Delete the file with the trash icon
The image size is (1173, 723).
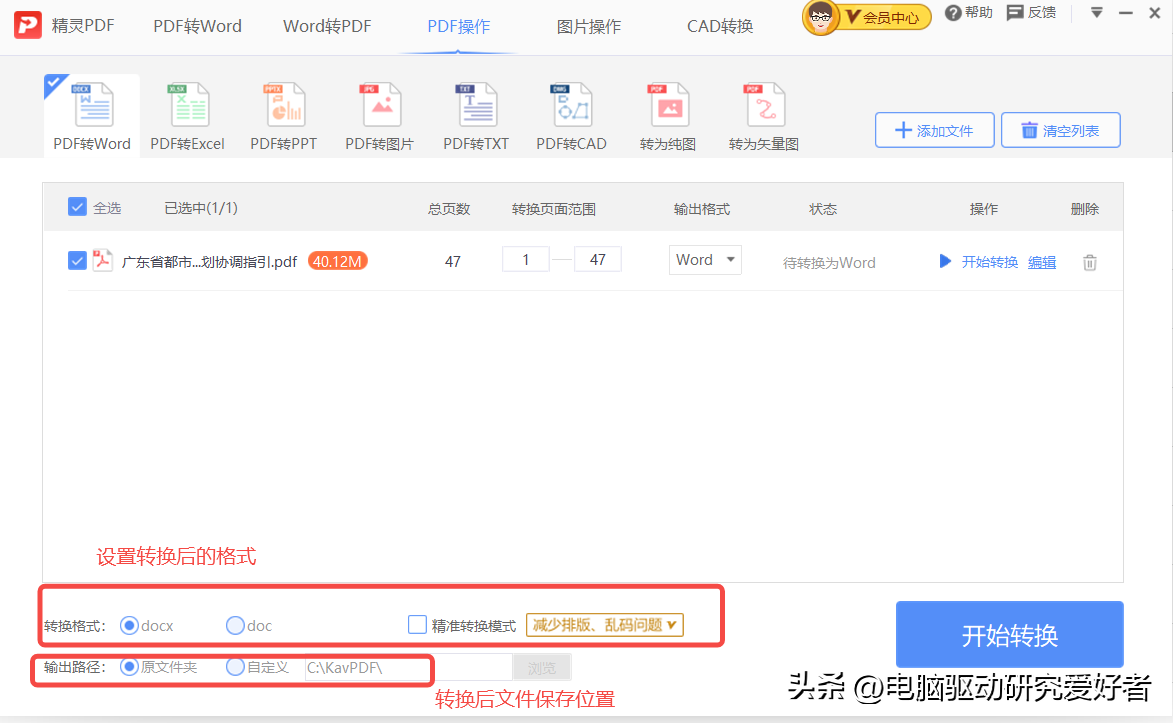point(1090,262)
